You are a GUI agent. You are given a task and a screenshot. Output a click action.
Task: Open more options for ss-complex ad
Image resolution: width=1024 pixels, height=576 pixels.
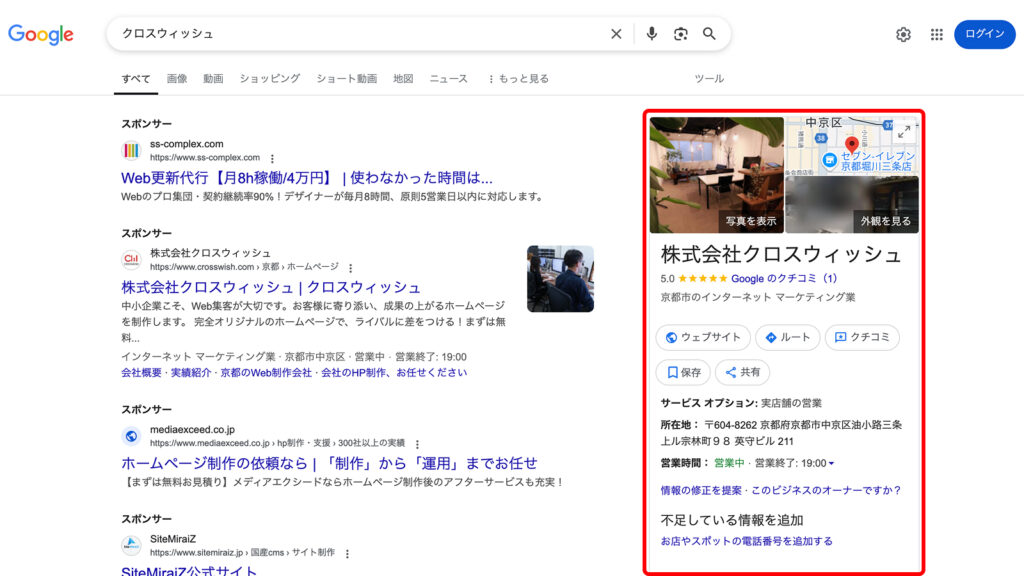pyautogui.click(x=272, y=158)
